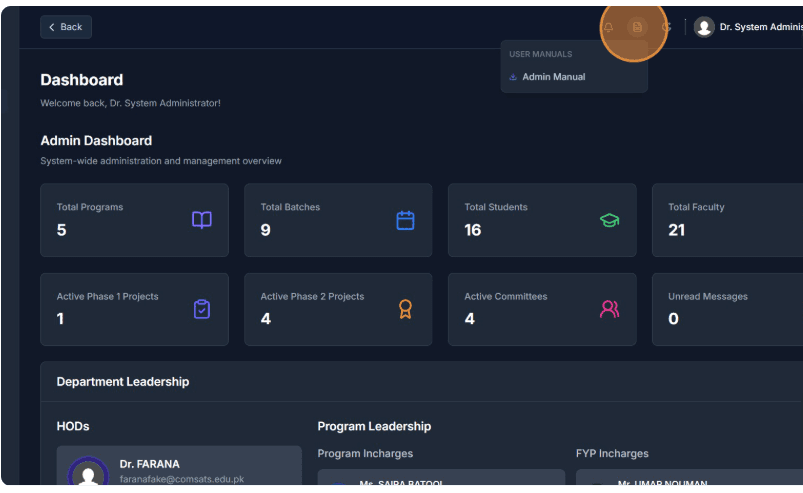Select the Active Phase 1 Projects count
This screenshot has width=803, height=493.
click(60, 319)
